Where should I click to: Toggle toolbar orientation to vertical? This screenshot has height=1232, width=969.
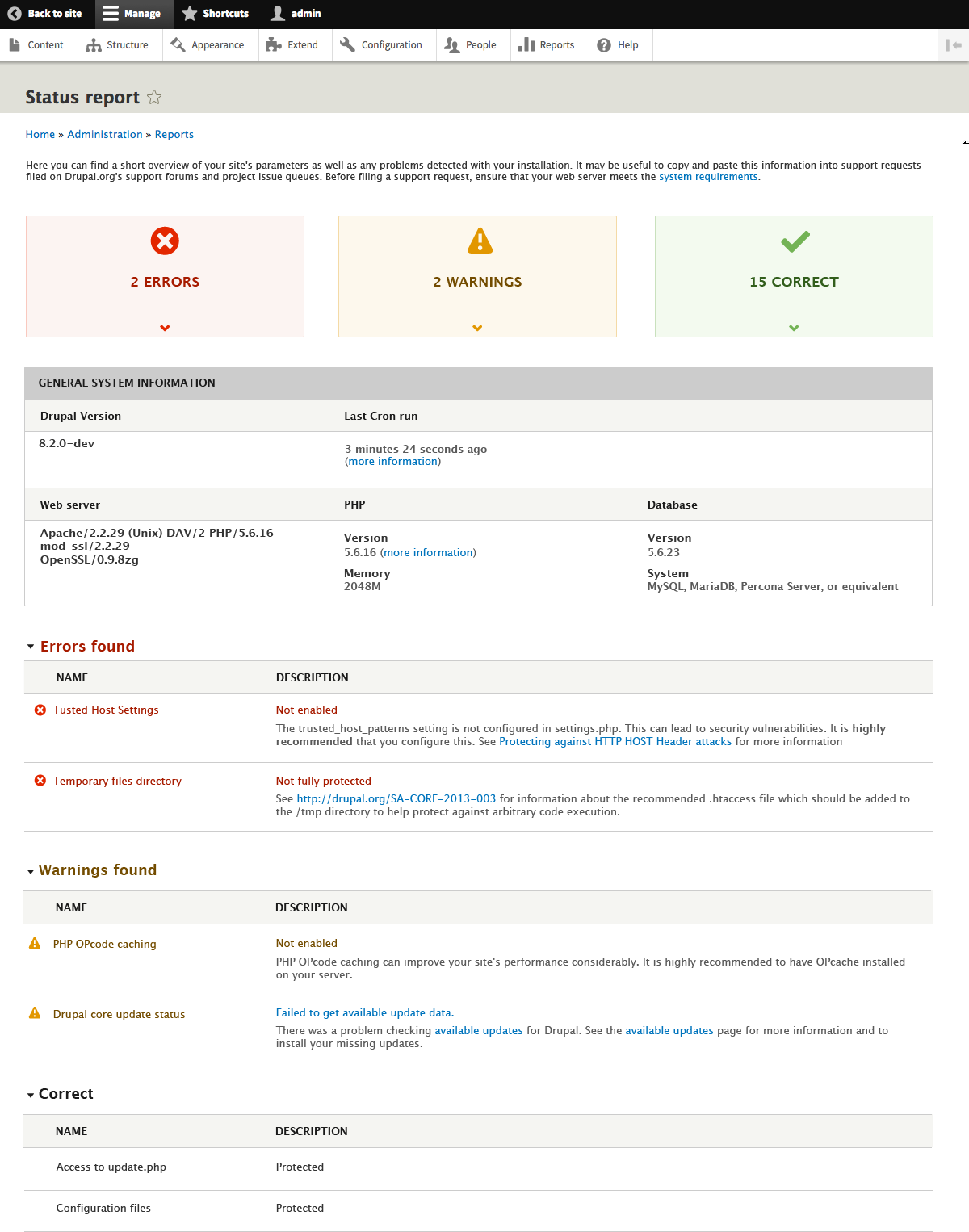click(x=954, y=45)
